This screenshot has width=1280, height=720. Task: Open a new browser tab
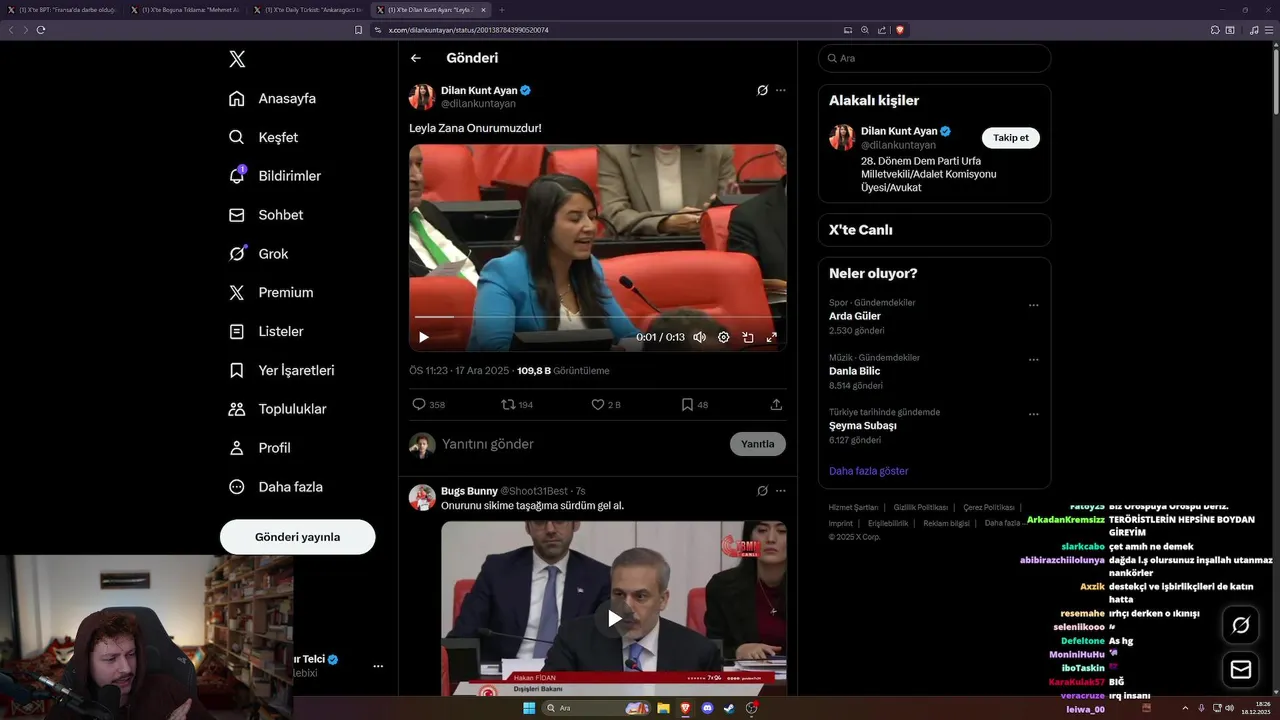pos(502,10)
